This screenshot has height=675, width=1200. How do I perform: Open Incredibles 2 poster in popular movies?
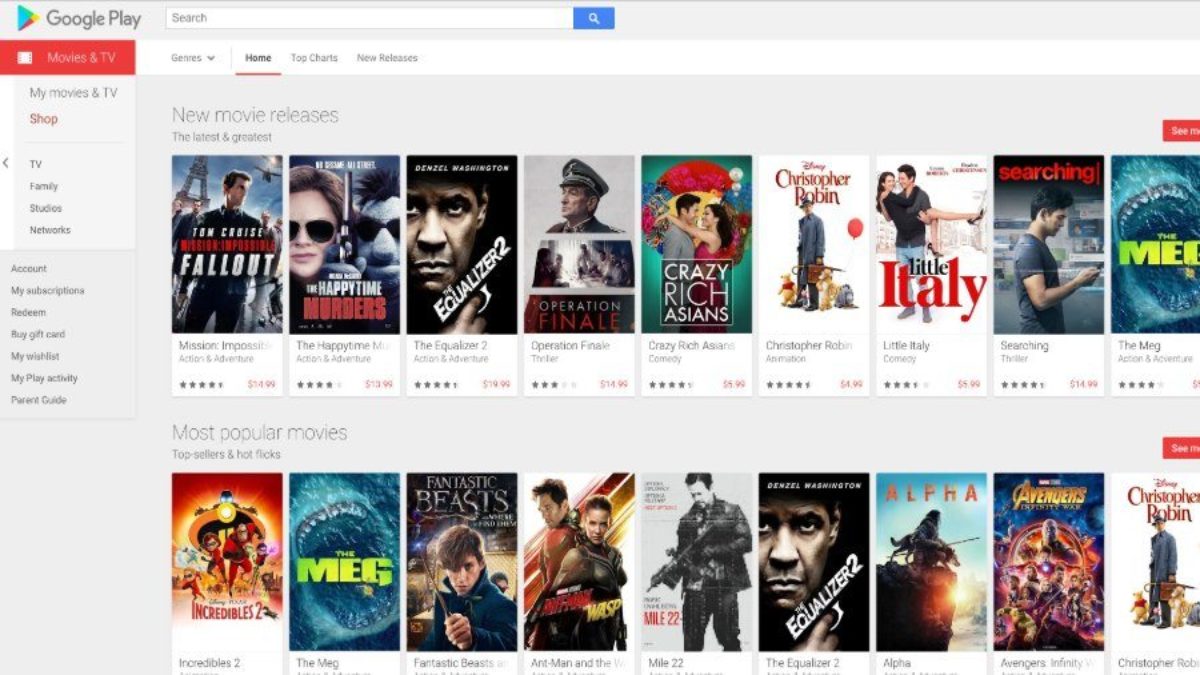point(227,561)
